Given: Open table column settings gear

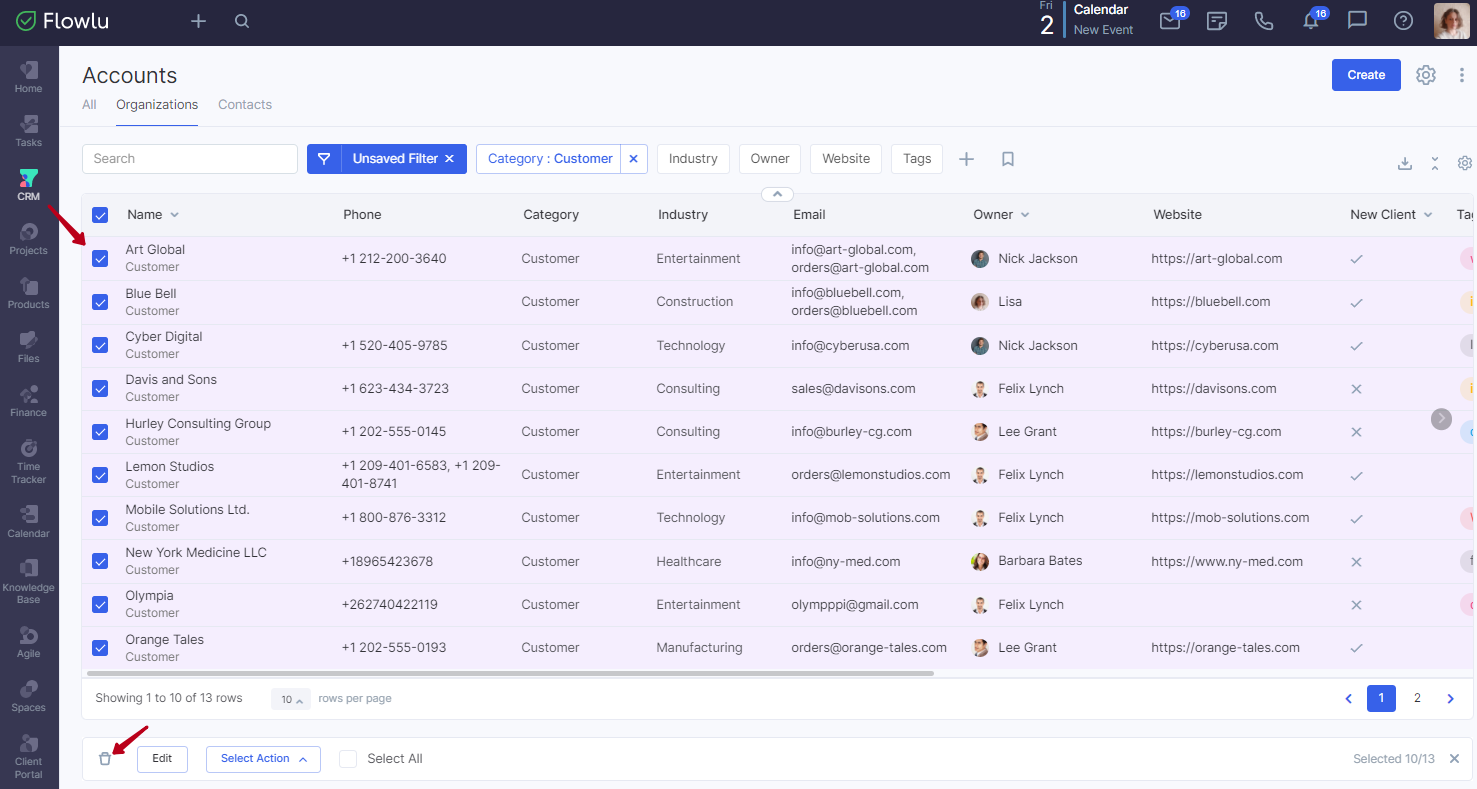Looking at the screenshot, I should (1465, 163).
